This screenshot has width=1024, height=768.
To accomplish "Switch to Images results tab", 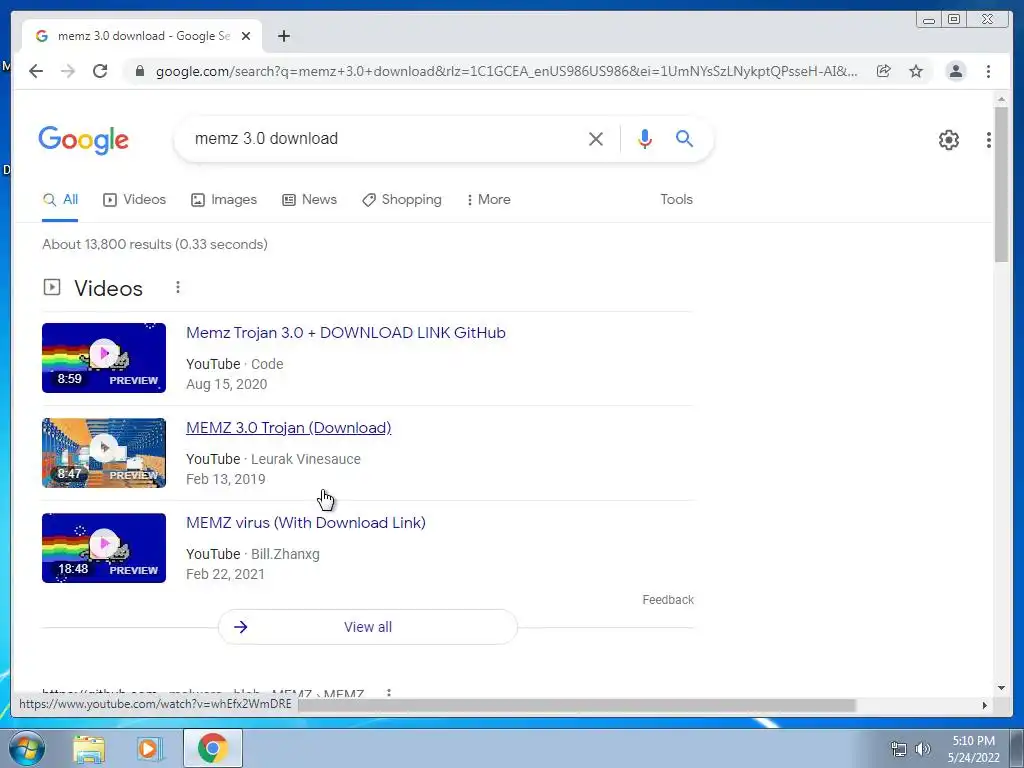I will pos(224,200).
